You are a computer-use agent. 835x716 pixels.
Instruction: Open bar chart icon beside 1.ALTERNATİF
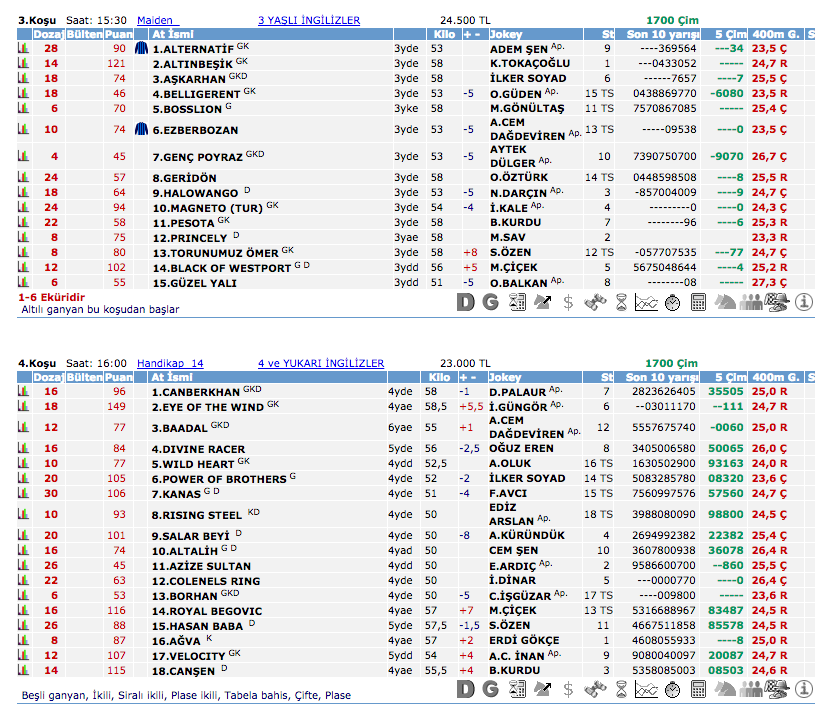pos(23,48)
